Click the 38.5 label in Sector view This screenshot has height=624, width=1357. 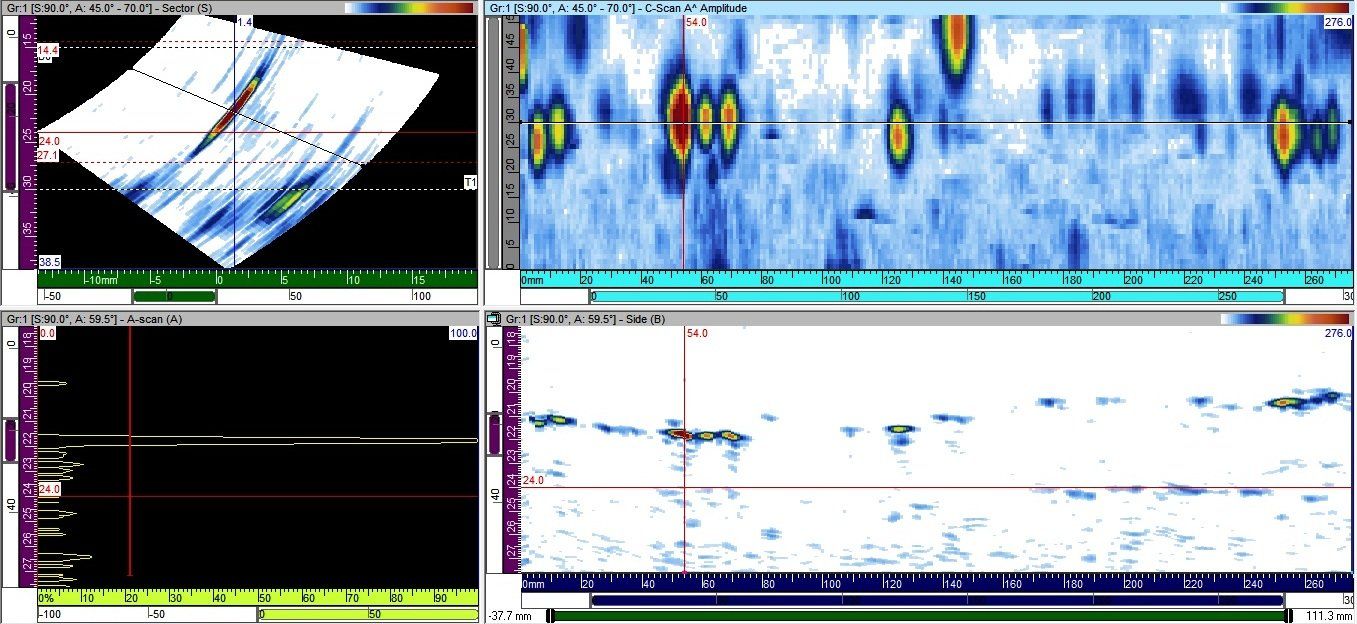click(49, 262)
